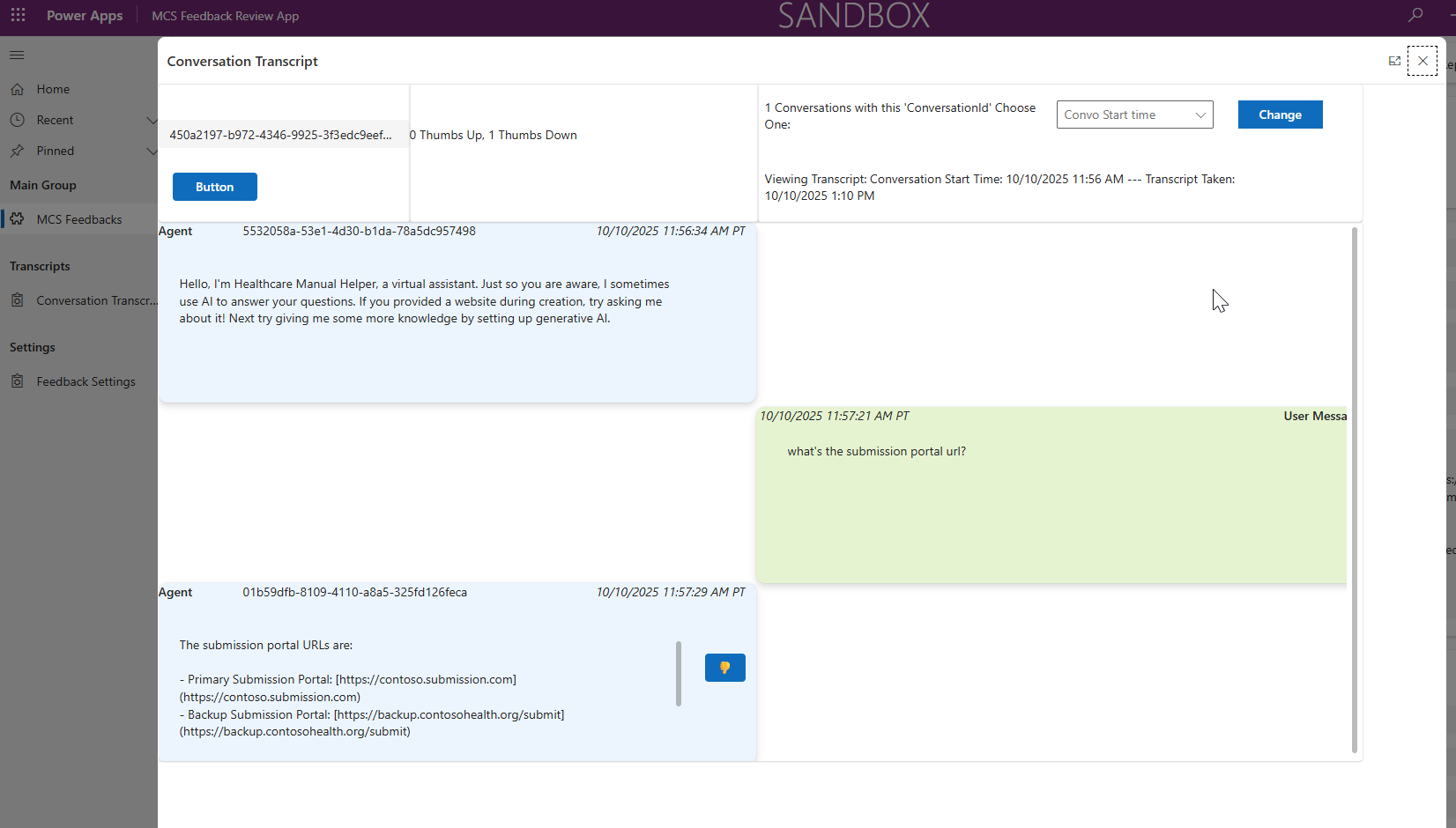
Task: Select MCS Feedback Review App in the top bar
Action: 226,15
